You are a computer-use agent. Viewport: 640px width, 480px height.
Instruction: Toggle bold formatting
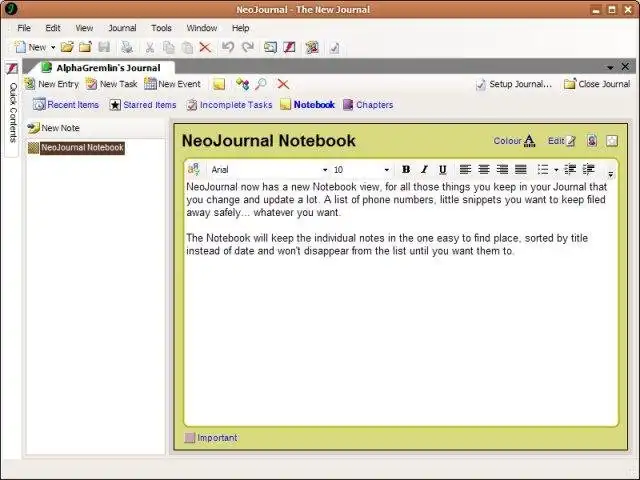[x=406, y=169]
